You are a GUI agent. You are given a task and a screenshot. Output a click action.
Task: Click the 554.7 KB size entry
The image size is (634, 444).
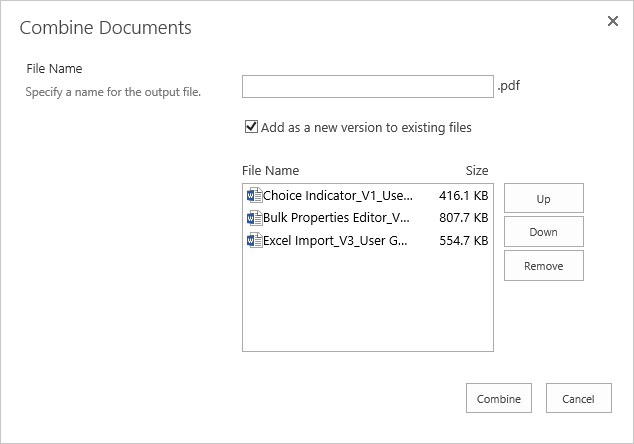[463, 241]
